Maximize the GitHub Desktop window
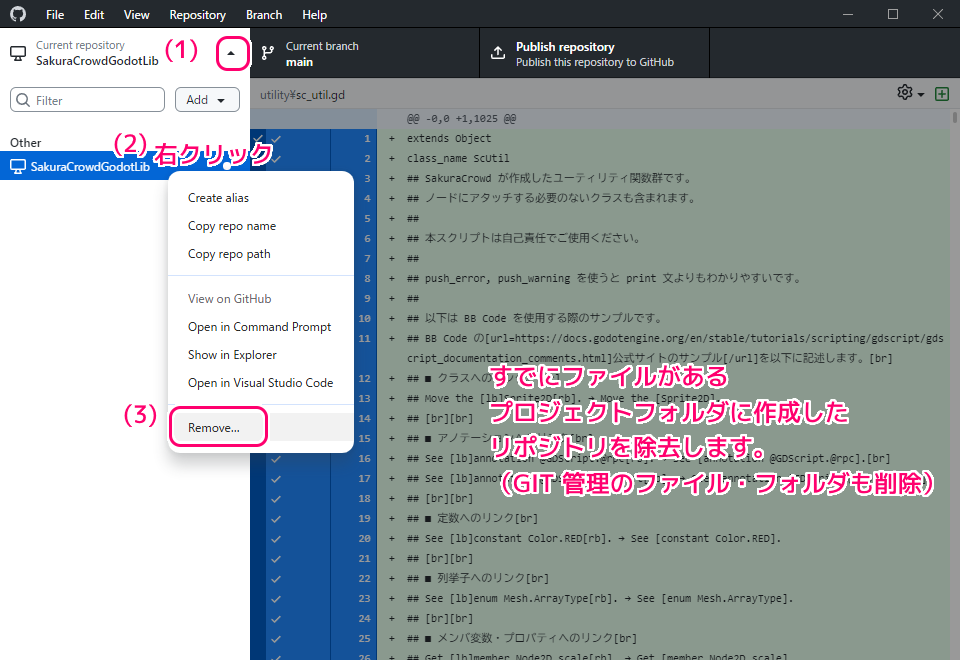The height and width of the screenshot is (660, 960). (893, 14)
